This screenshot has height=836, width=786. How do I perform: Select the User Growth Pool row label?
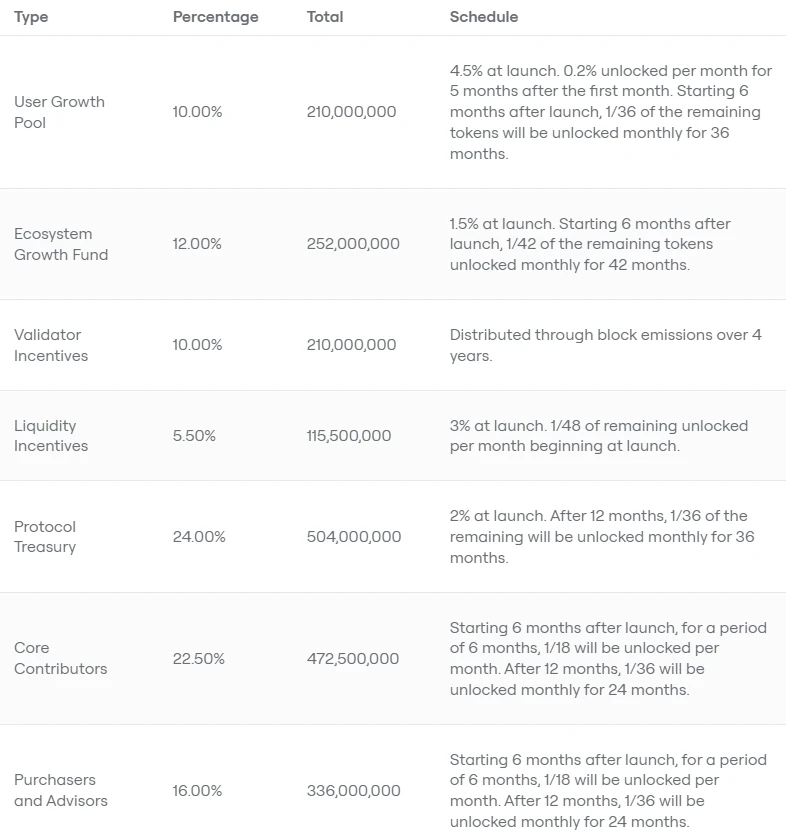click(x=59, y=112)
